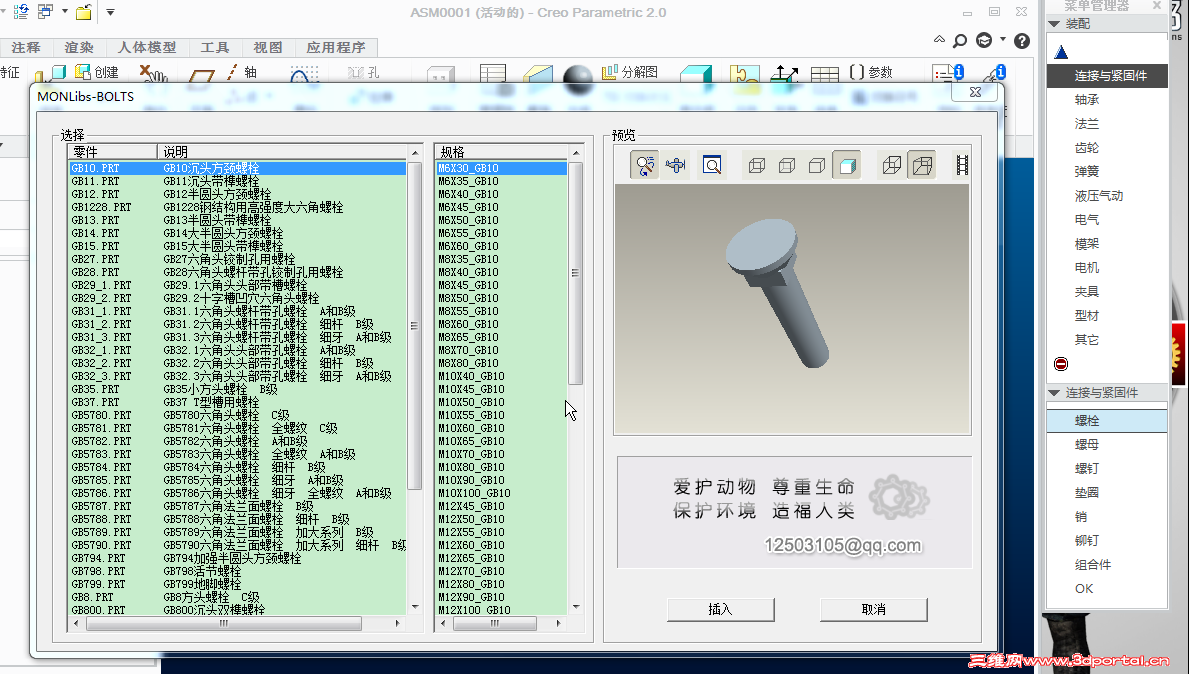Select GB1228.PRT high-strength bolt row
This screenshot has height=674, width=1189.
coord(237,207)
